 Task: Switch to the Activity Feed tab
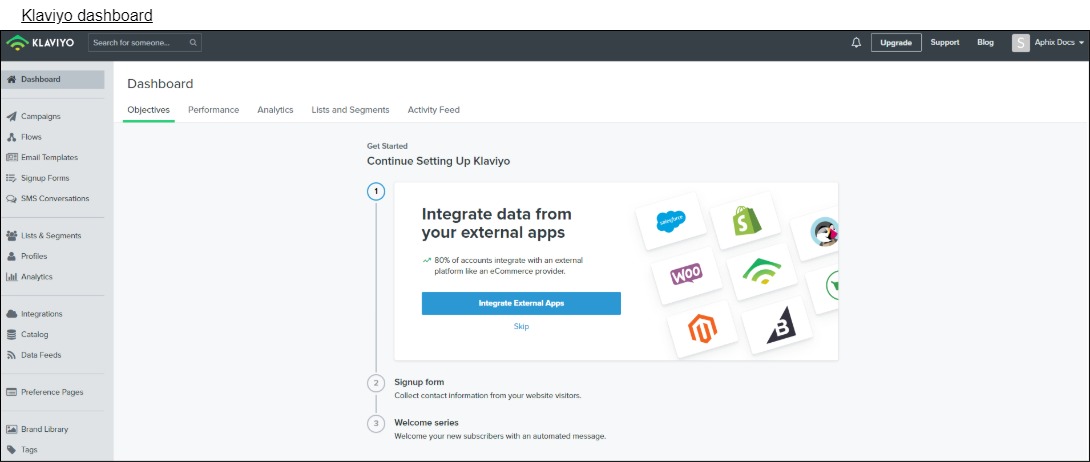(x=433, y=110)
